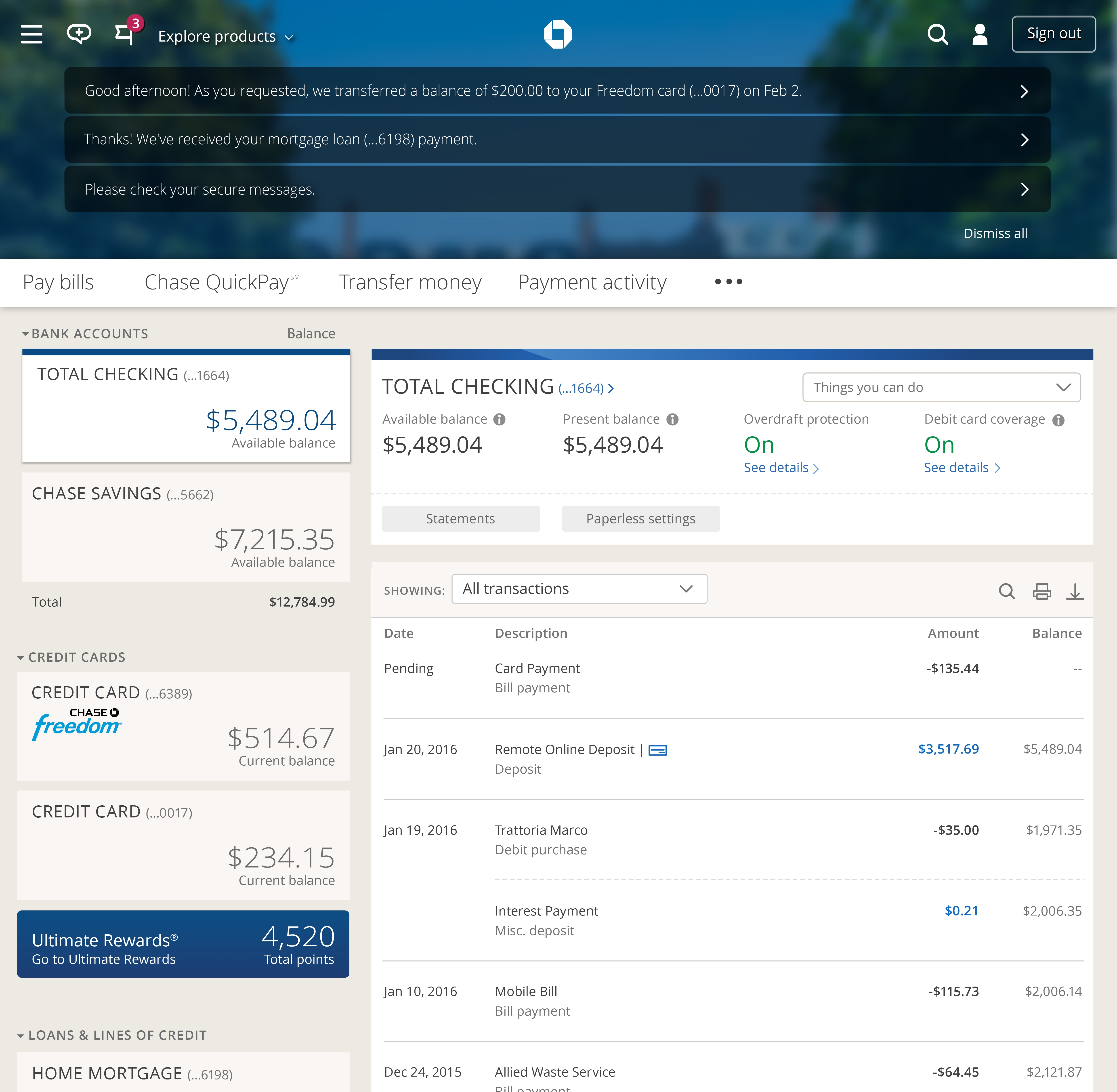1117x1092 pixels.
Task: Click the Statements button
Action: pyautogui.click(x=460, y=519)
